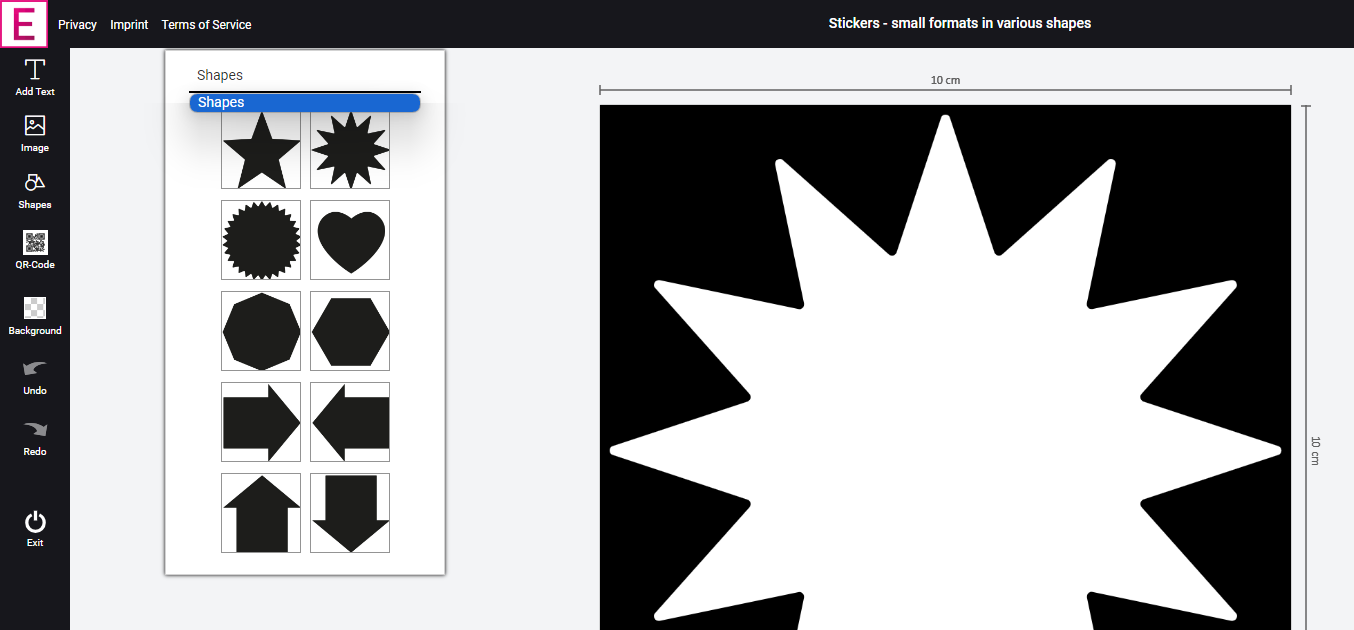
Task: Open the Shapes tool in sidebar
Action: (35, 191)
